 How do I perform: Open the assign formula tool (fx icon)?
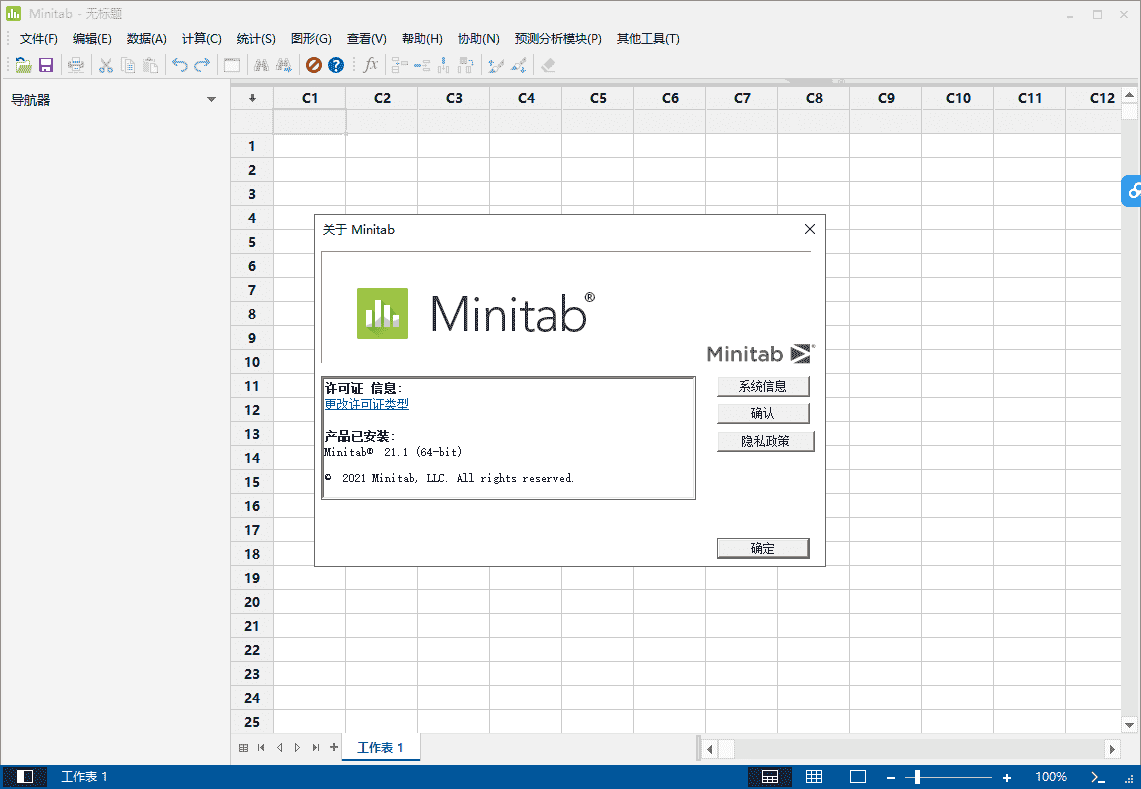(x=370, y=64)
